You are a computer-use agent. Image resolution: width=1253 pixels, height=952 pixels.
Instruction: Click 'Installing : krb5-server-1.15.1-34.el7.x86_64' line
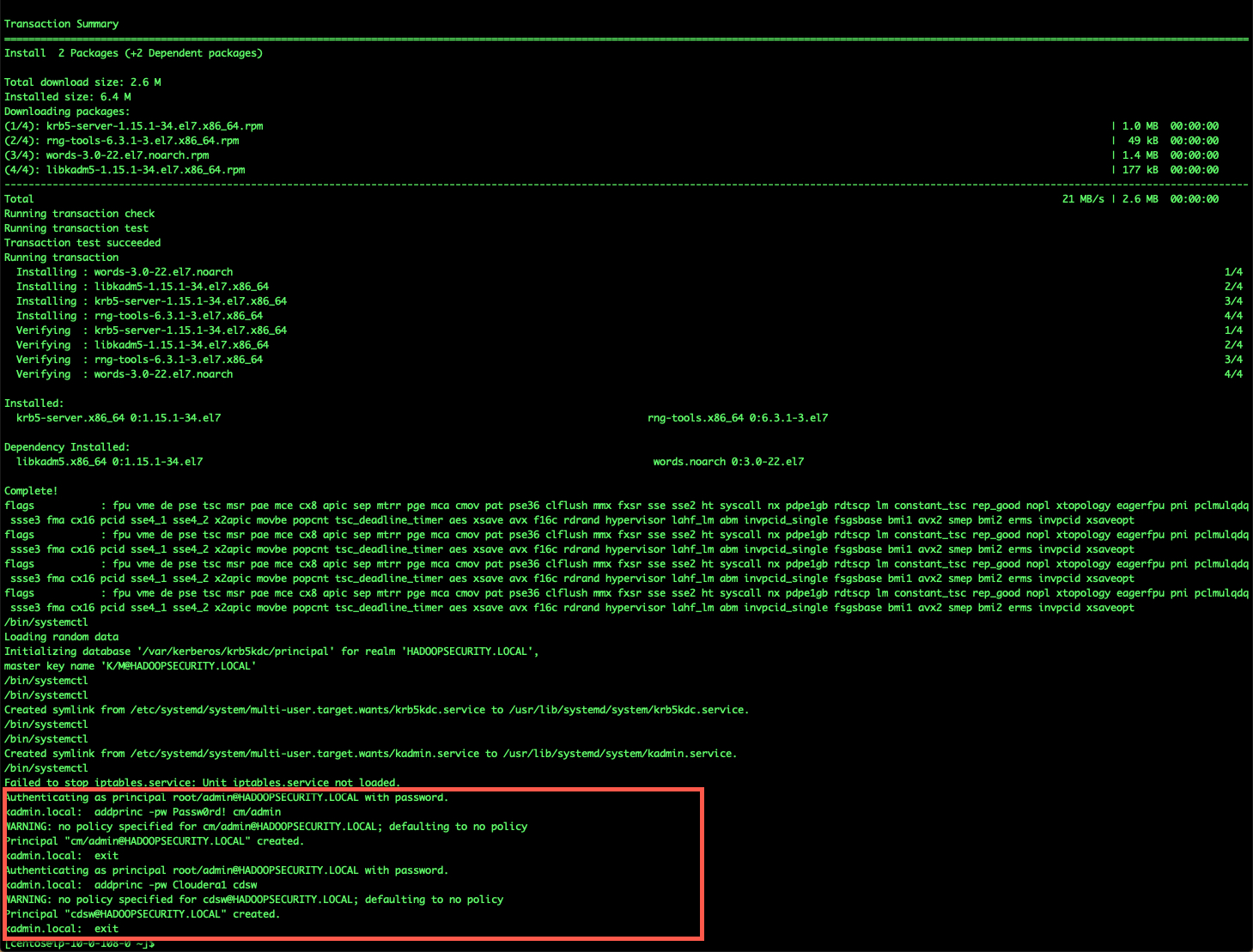point(151,301)
